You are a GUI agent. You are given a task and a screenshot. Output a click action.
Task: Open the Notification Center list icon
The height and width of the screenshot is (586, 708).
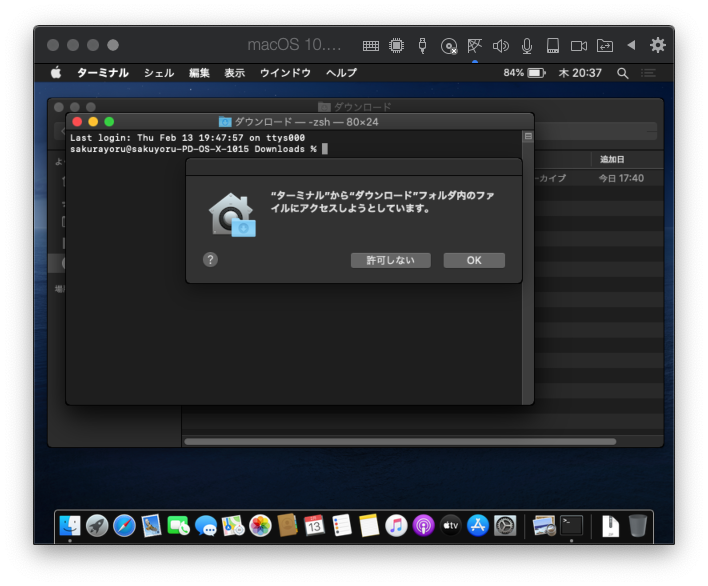pos(648,73)
